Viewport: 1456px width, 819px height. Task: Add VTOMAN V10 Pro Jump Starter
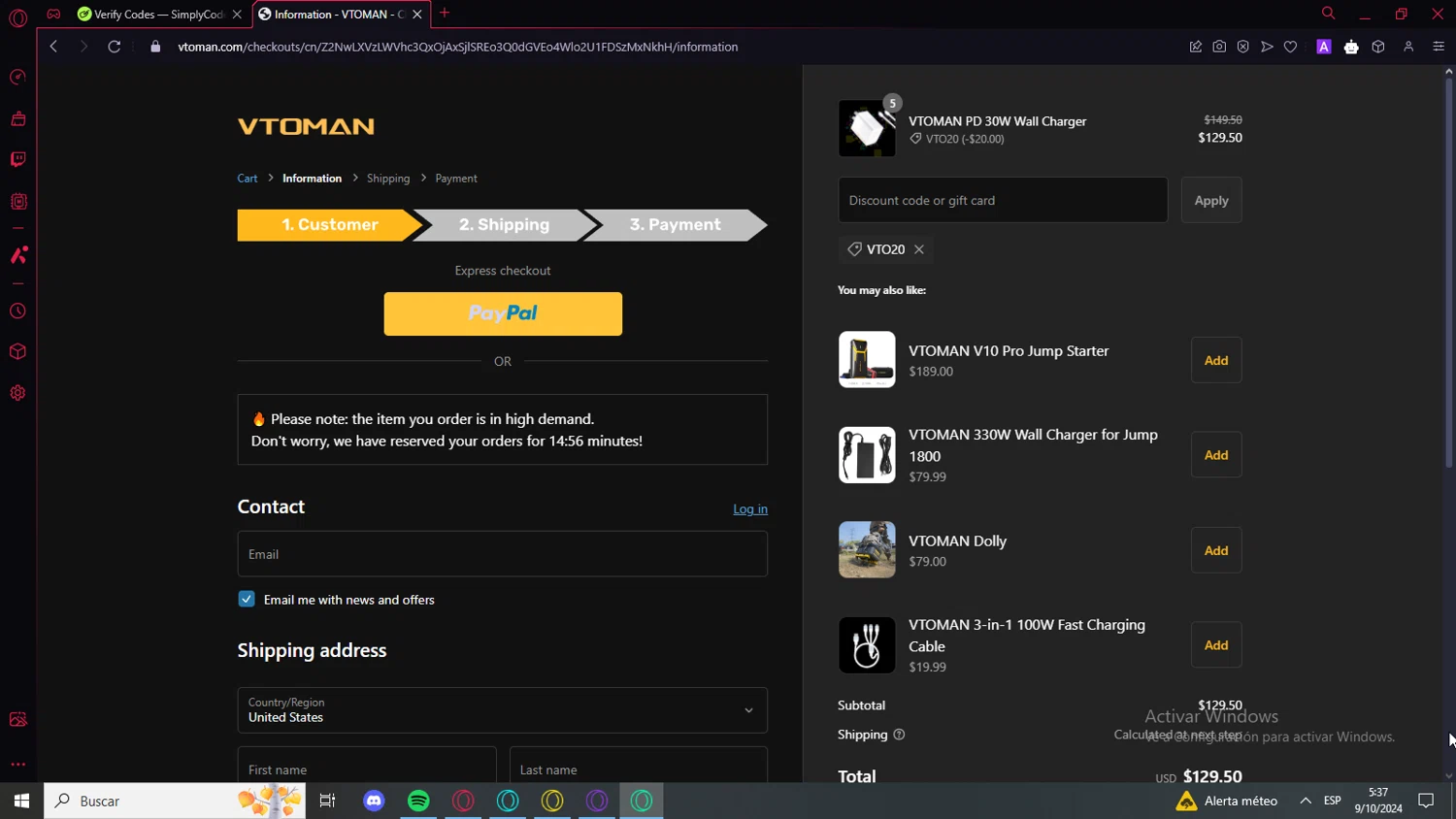[x=1216, y=360]
